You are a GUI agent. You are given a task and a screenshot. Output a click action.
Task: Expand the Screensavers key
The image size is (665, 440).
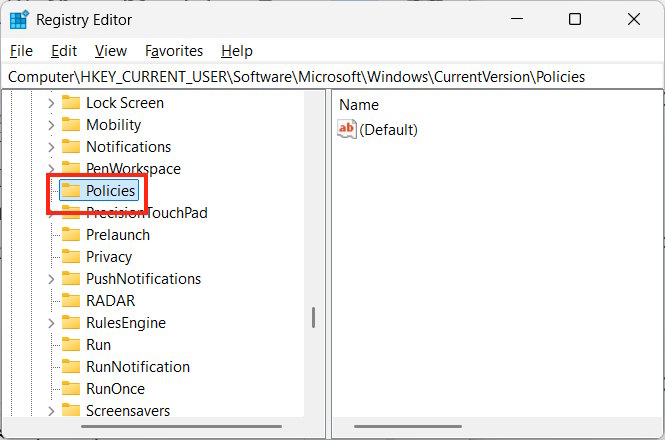tap(51, 411)
